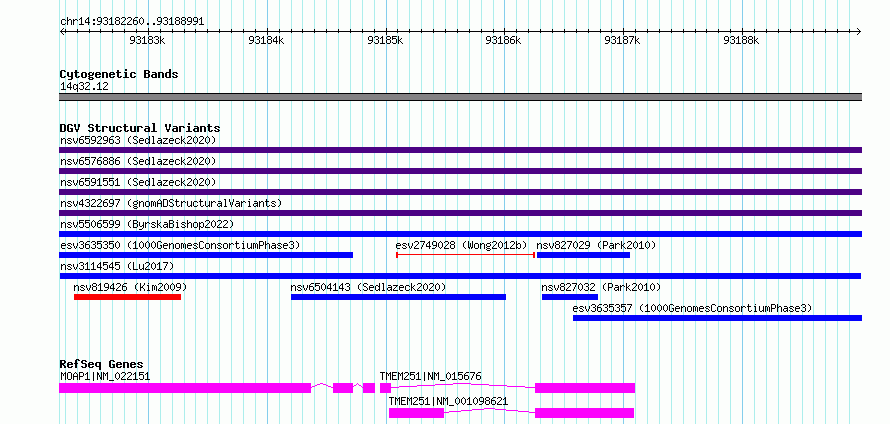This screenshot has height=424, width=890.
Task: Click the blue bar under nsv6504143
Action: [x=398, y=297]
